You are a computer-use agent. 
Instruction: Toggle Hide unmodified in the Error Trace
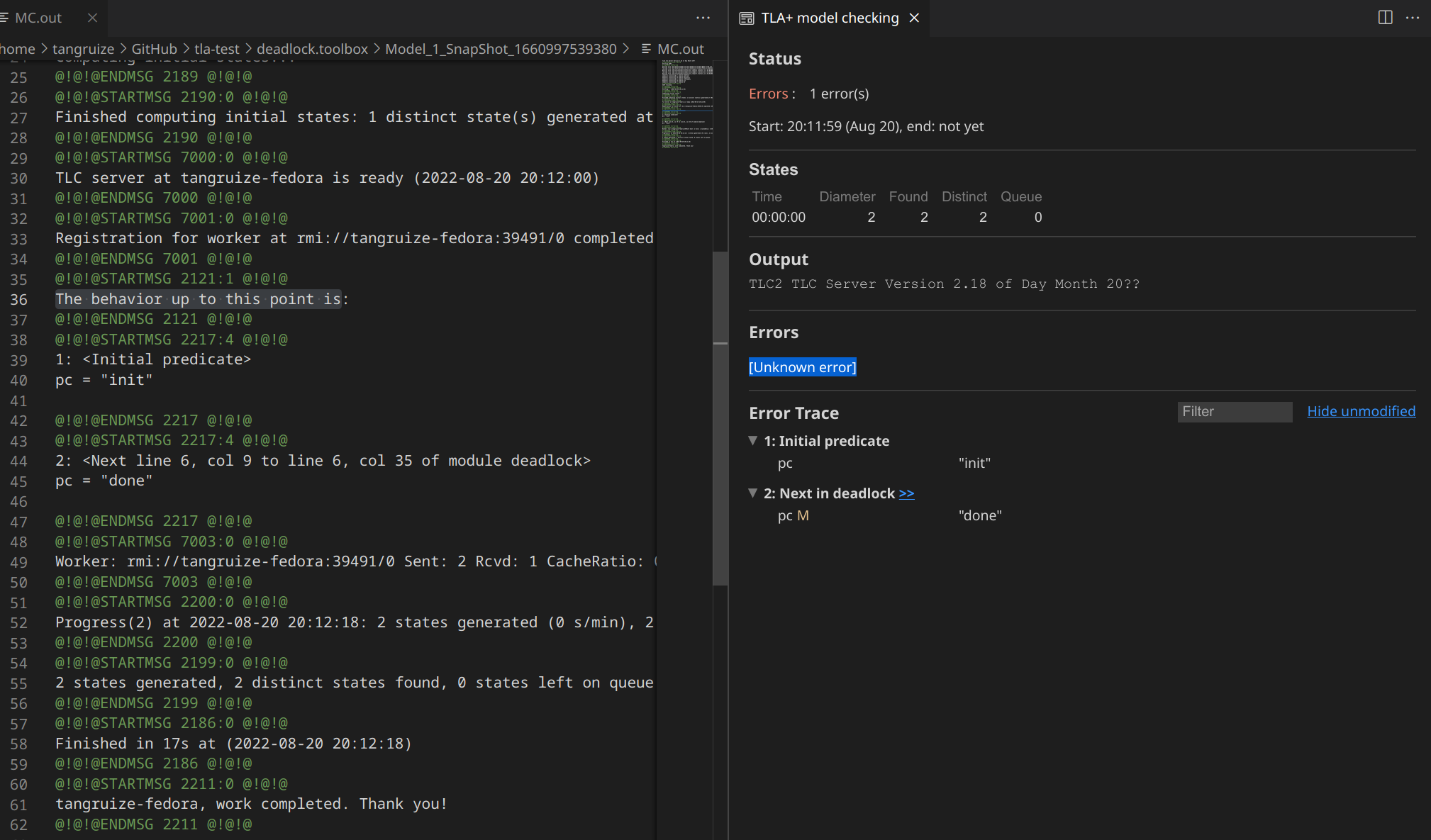(1361, 411)
